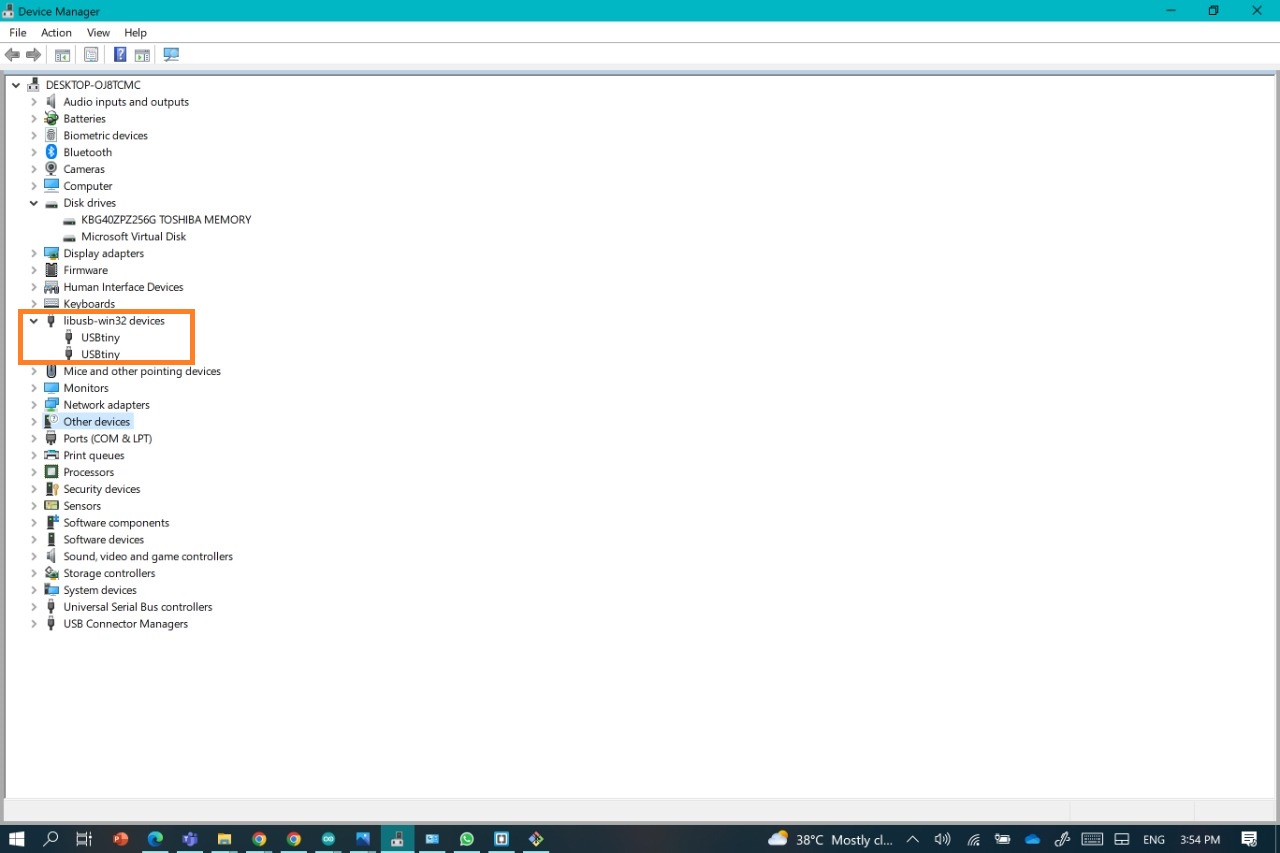Screen dimensions: 1280x853
Task: Open taskbar Search
Action: pos(50,839)
